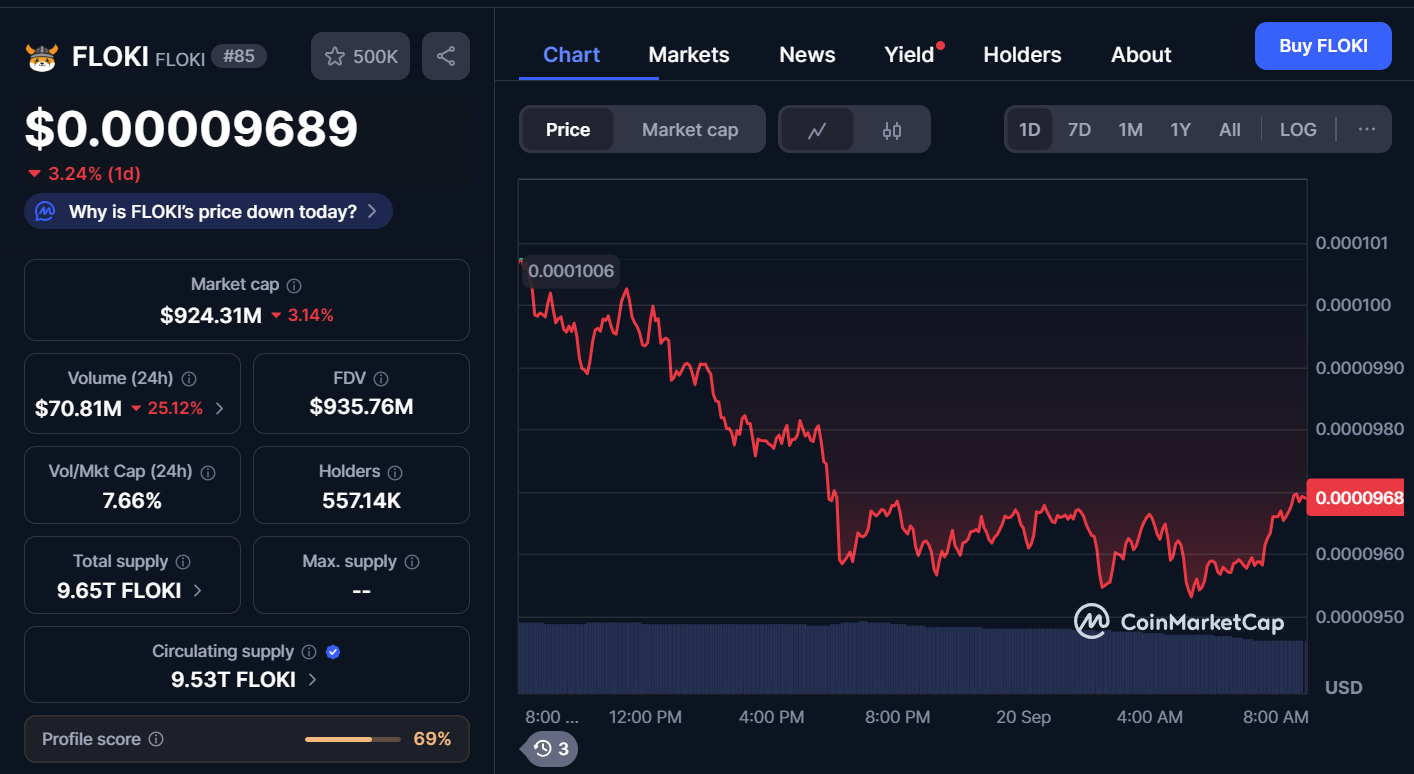The image size is (1414, 774).
Task: Click the Max. supply info icon
Action: pyautogui.click(x=412, y=562)
